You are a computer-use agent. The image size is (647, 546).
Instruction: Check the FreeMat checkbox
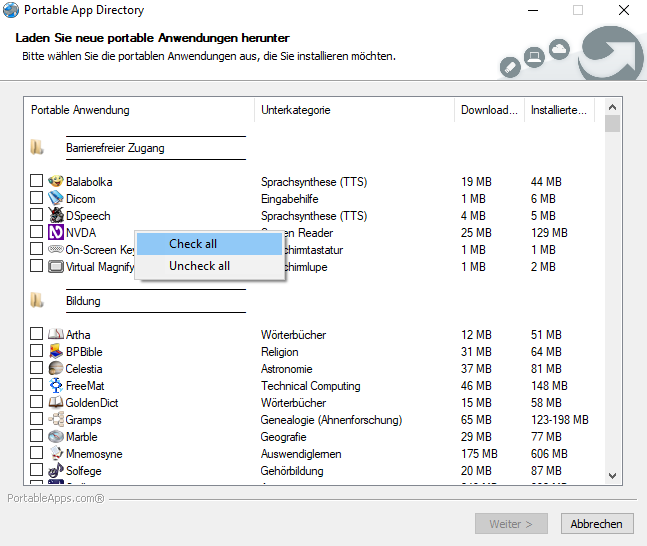[x=36, y=385]
